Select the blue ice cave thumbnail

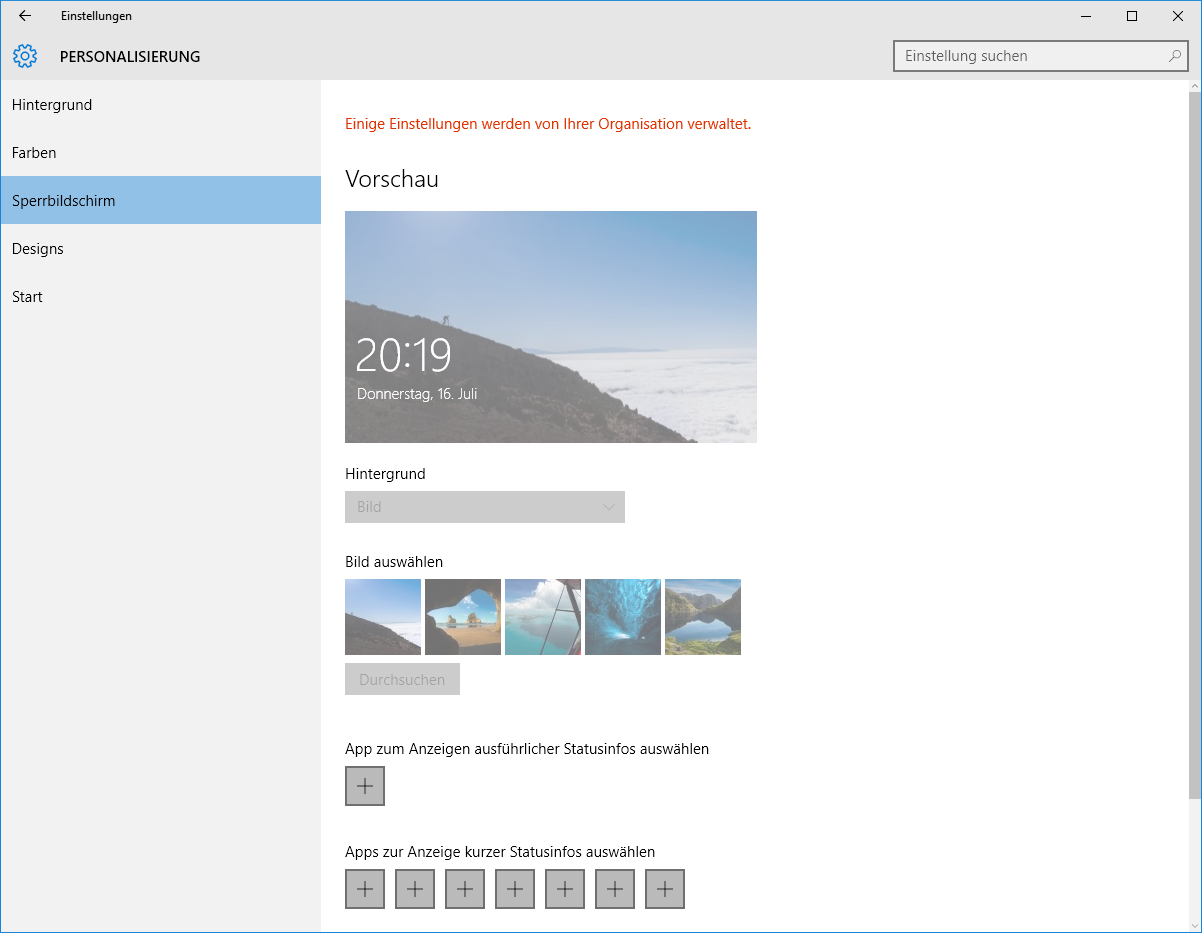623,617
